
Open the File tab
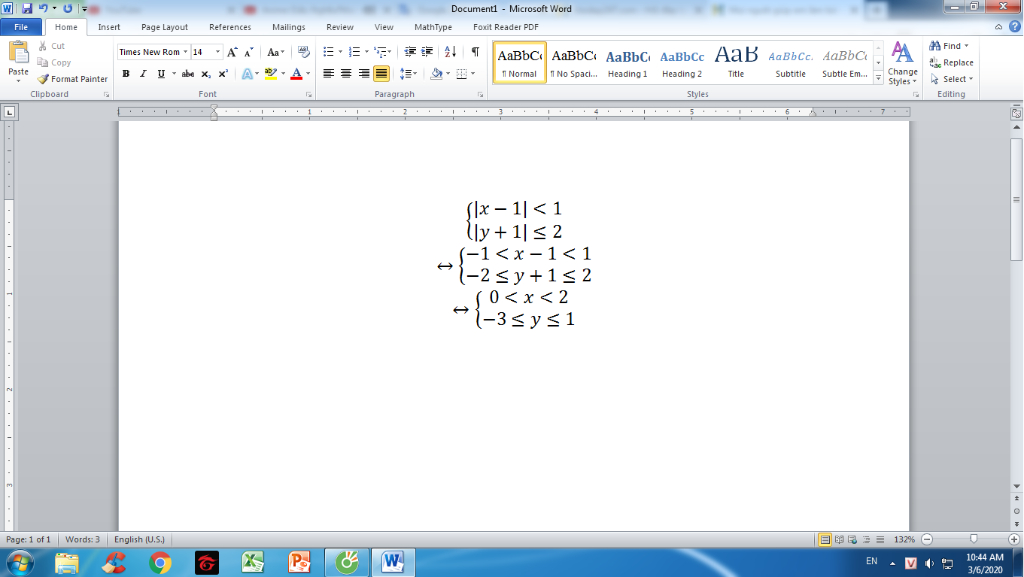[x=21, y=27]
